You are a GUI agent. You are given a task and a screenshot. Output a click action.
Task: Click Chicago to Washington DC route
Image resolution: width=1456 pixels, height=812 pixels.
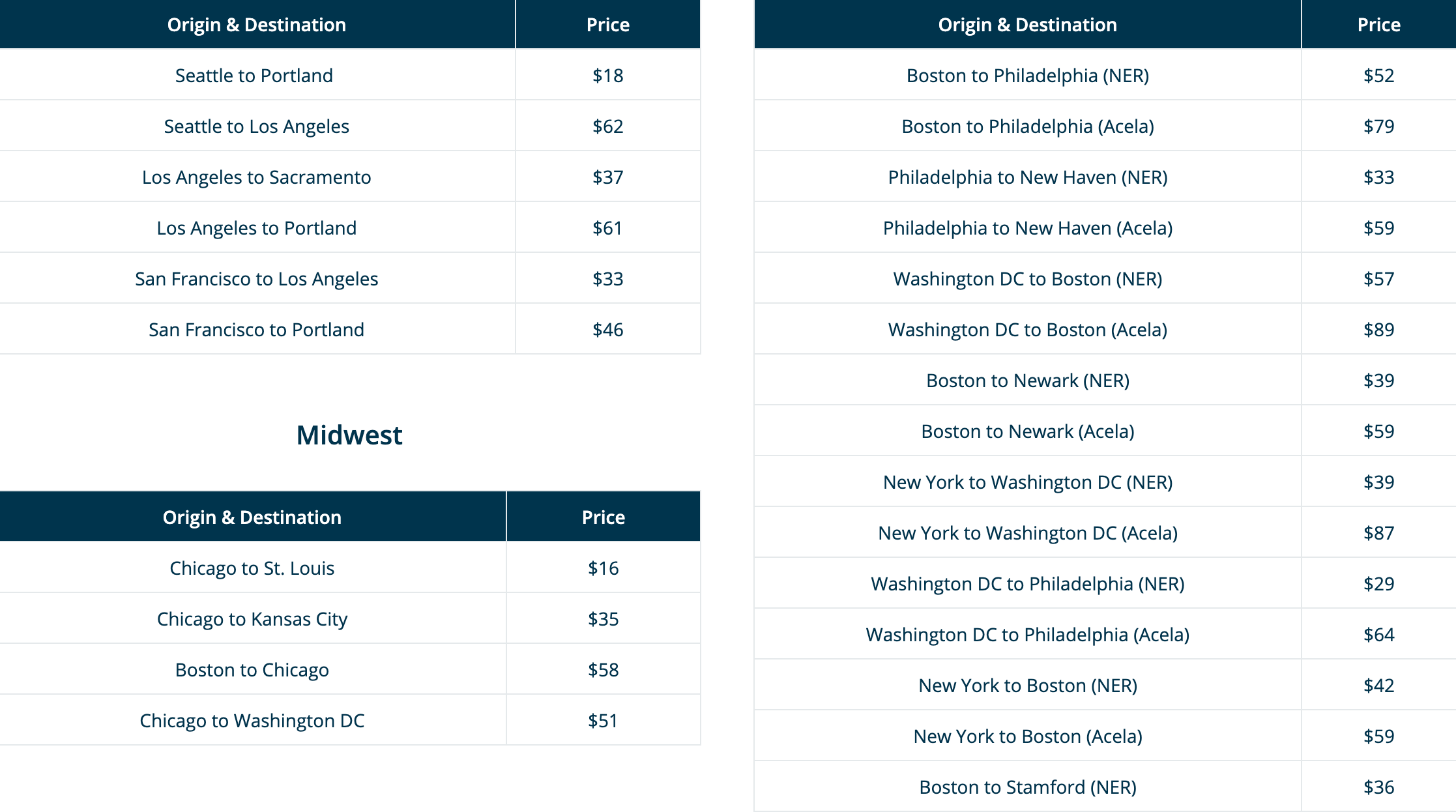[x=252, y=721]
